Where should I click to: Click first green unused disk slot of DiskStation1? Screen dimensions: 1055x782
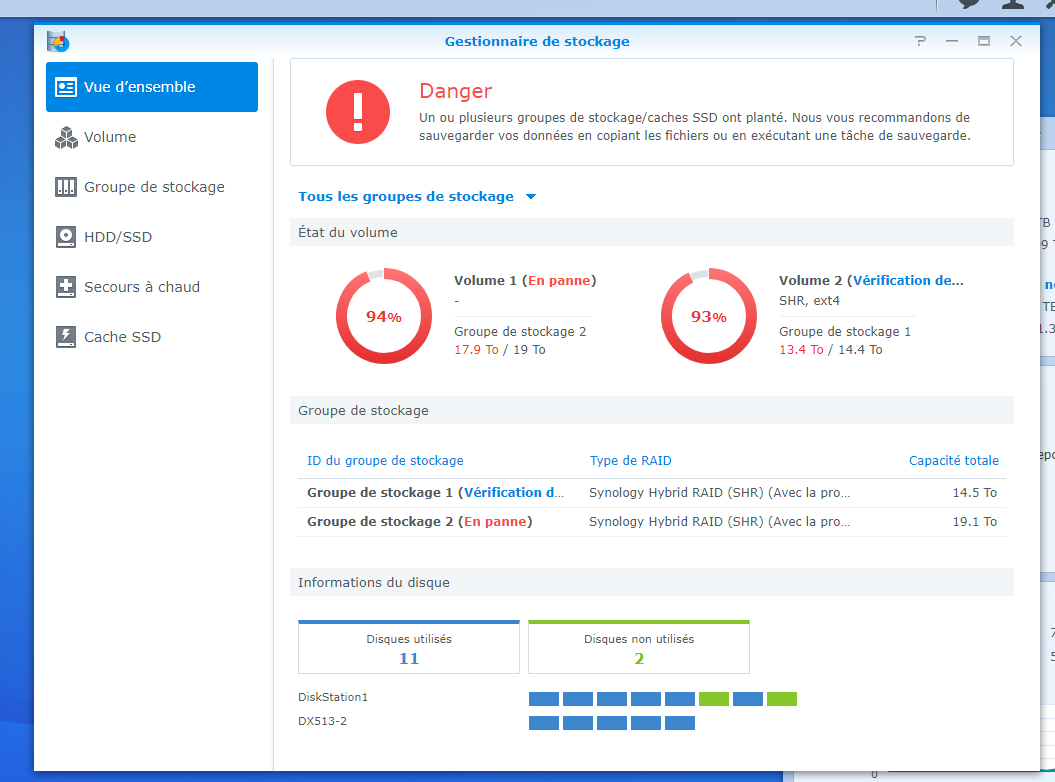714,699
